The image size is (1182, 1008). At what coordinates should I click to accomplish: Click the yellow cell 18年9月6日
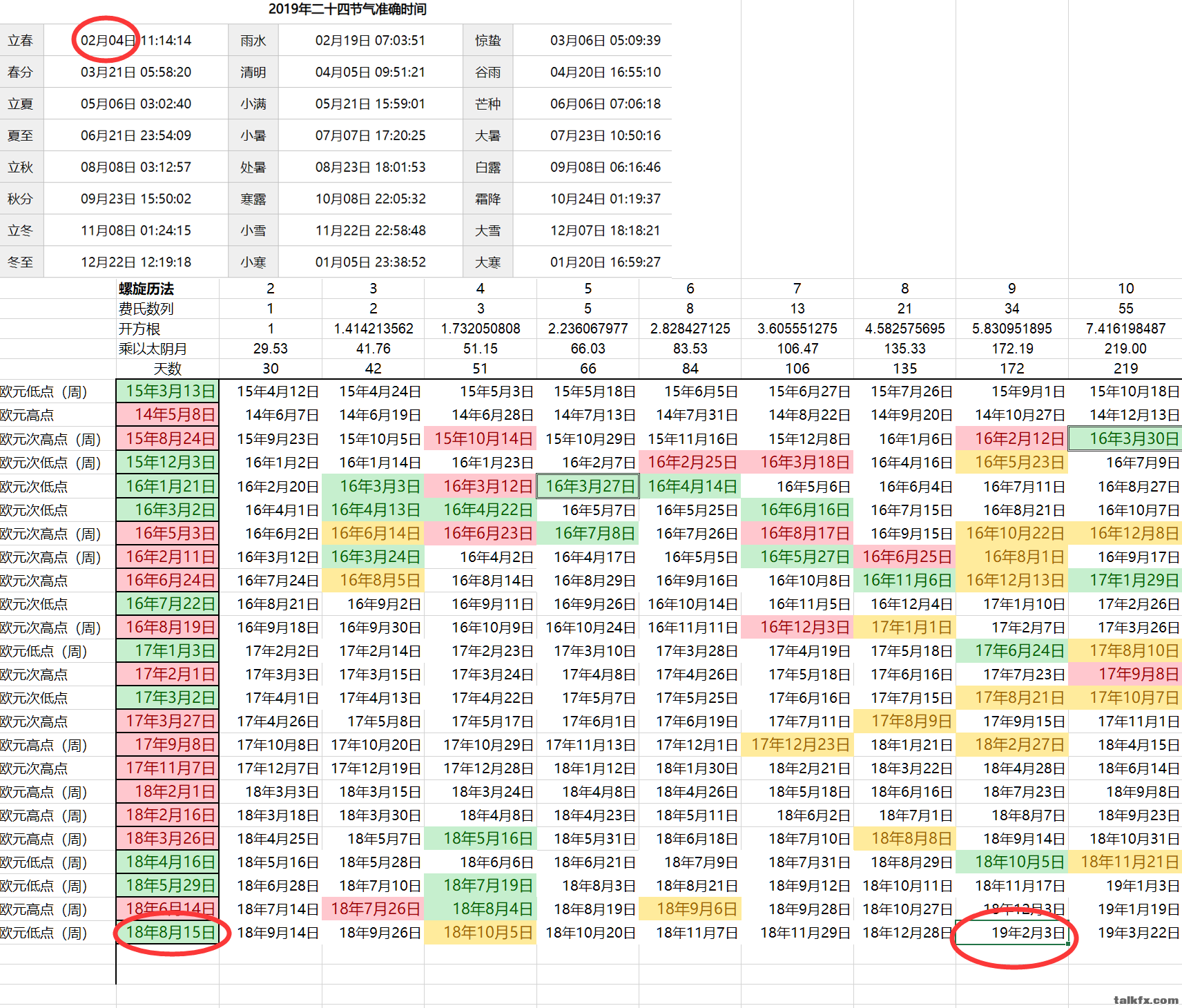tap(690, 909)
